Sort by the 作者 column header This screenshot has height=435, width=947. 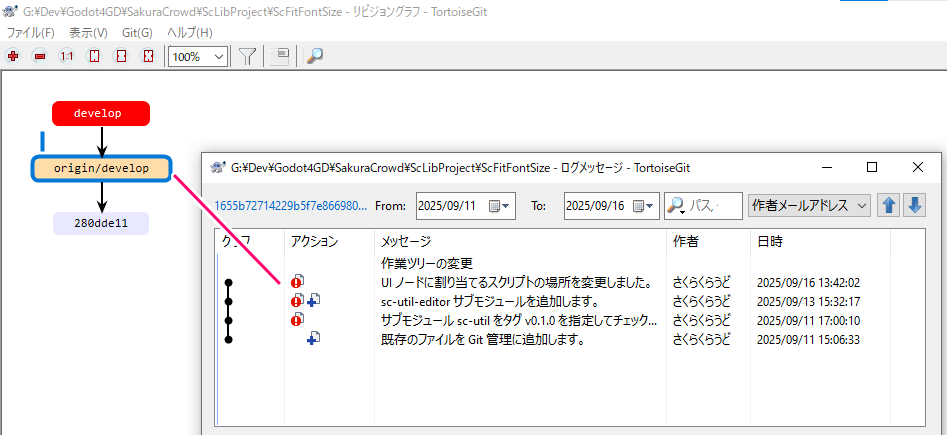(708, 242)
